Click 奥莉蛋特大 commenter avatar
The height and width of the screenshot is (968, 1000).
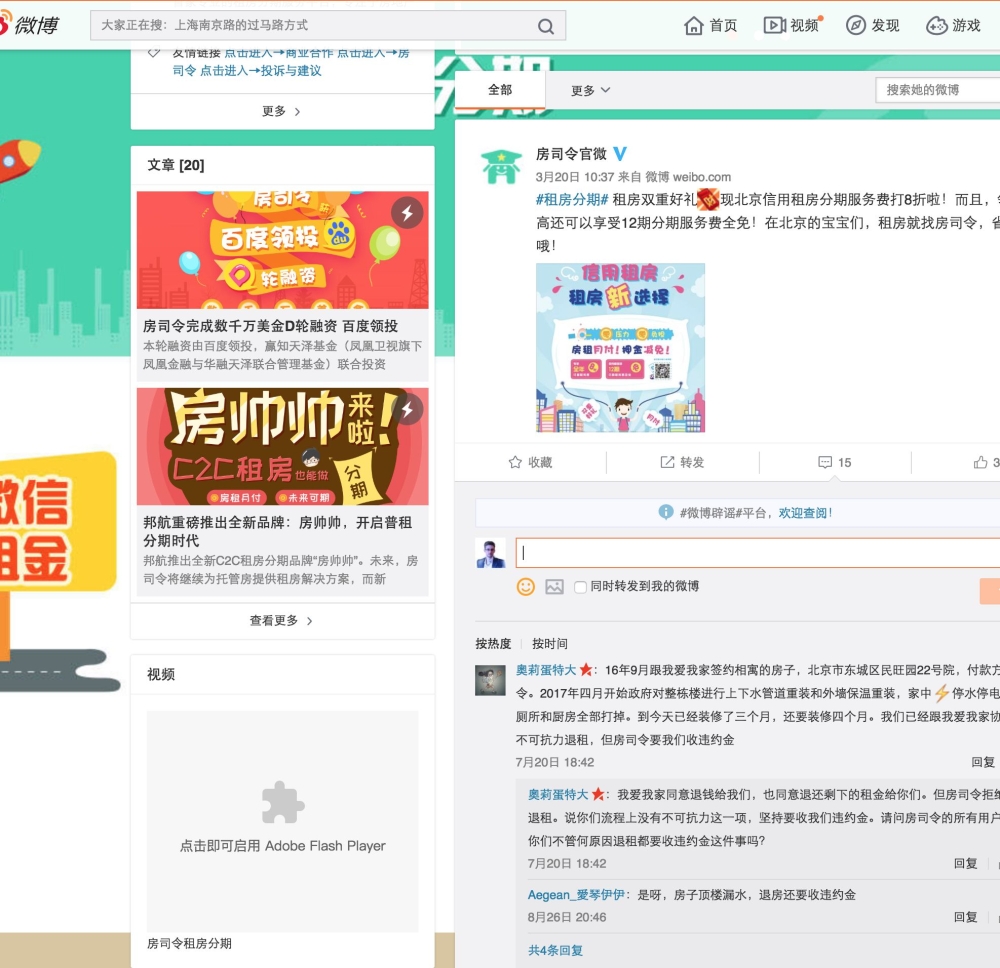coord(490,680)
